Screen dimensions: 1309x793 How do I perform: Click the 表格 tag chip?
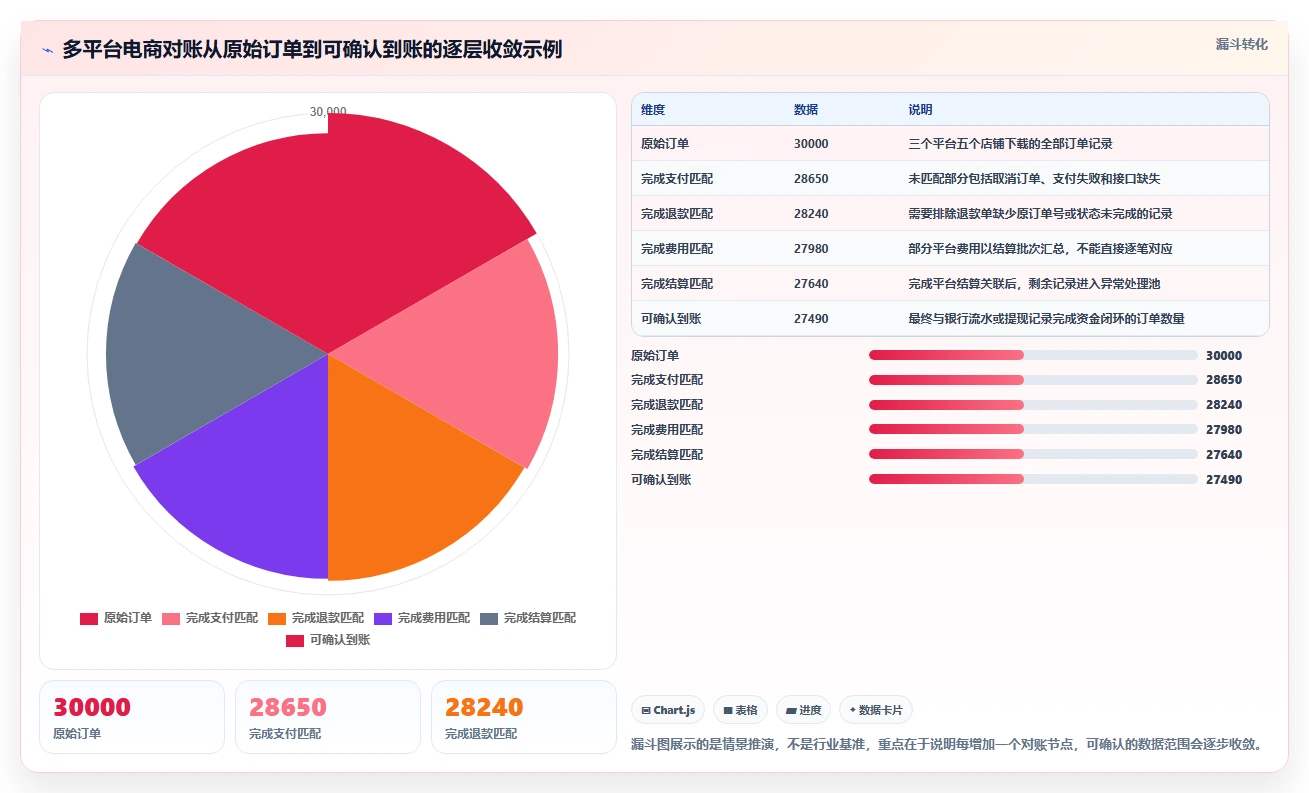coord(741,710)
